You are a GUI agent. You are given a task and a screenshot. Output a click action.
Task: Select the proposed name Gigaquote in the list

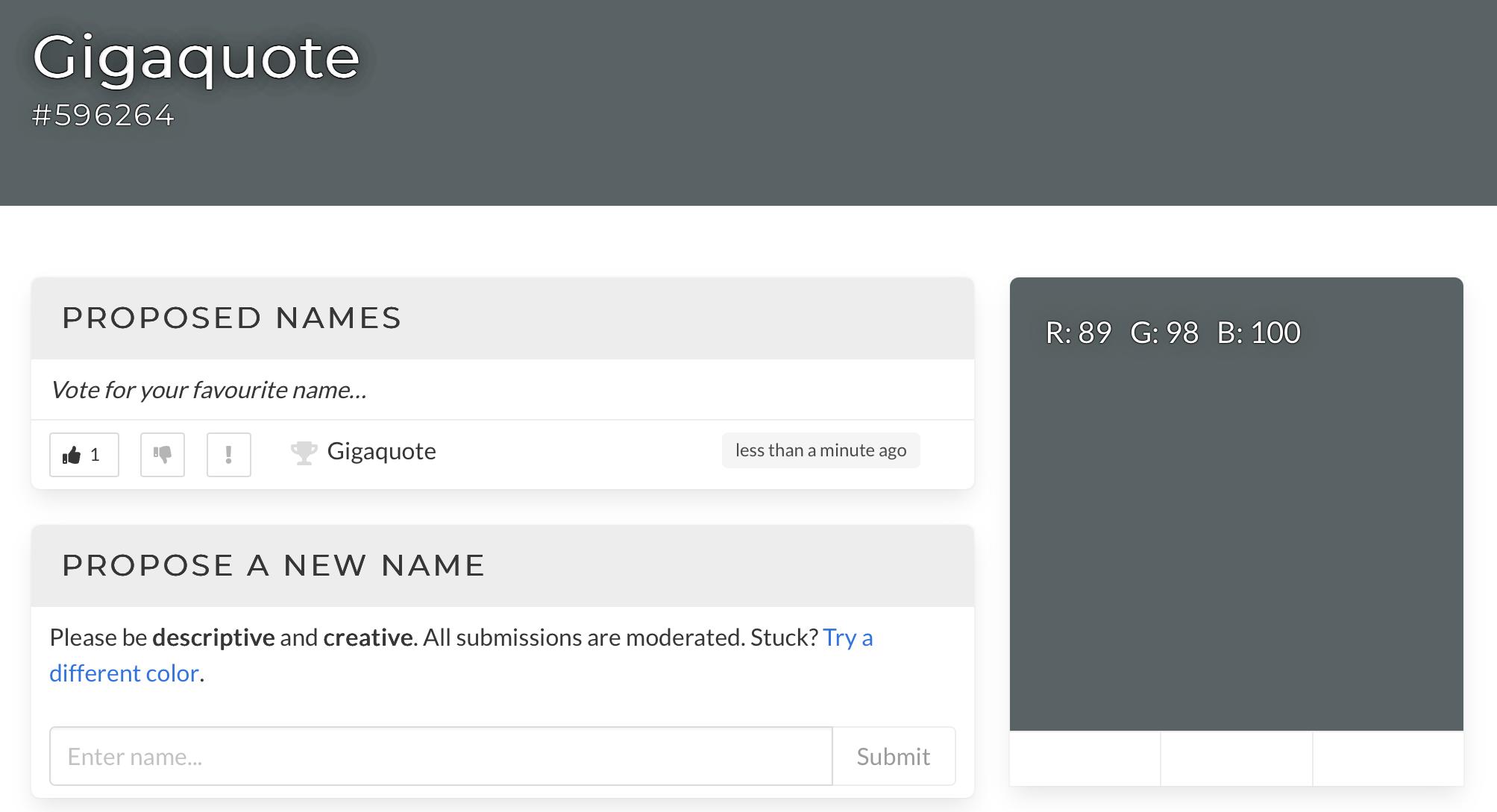pos(381,451)
